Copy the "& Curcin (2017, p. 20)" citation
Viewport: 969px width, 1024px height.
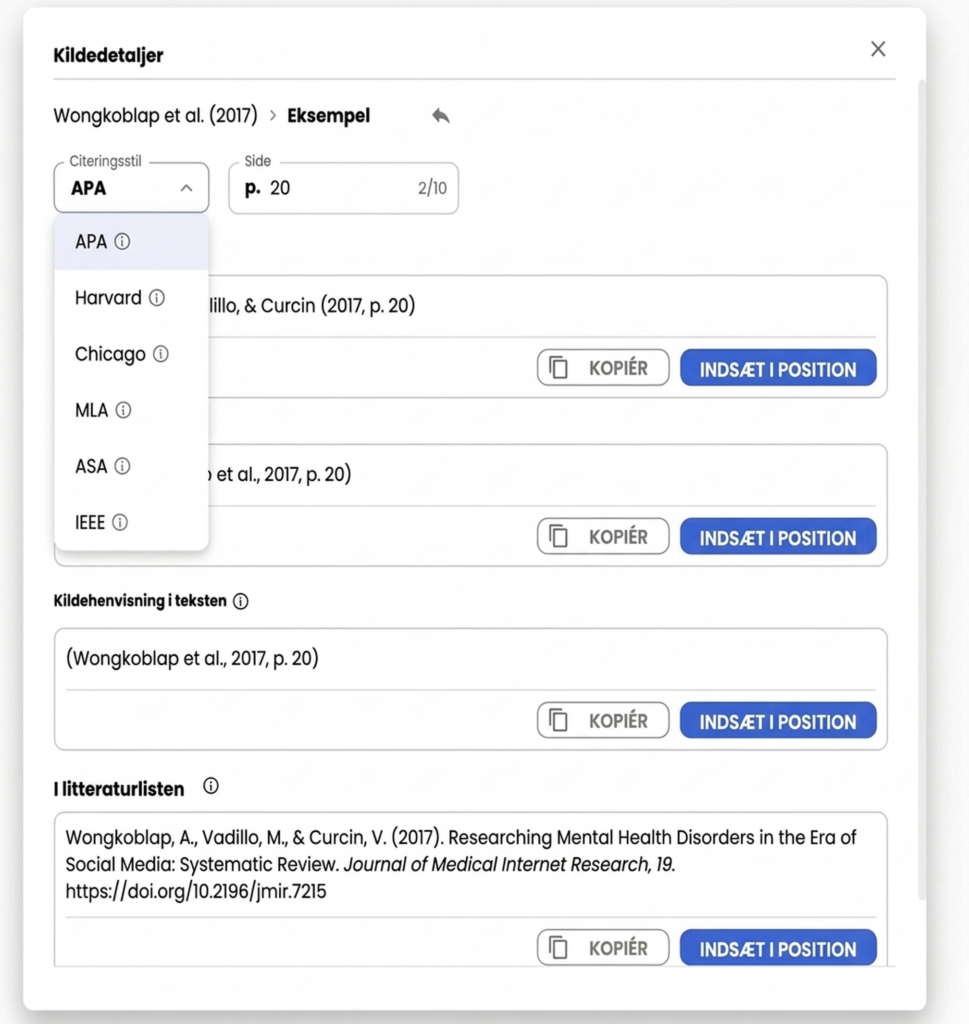coord(603,368)
